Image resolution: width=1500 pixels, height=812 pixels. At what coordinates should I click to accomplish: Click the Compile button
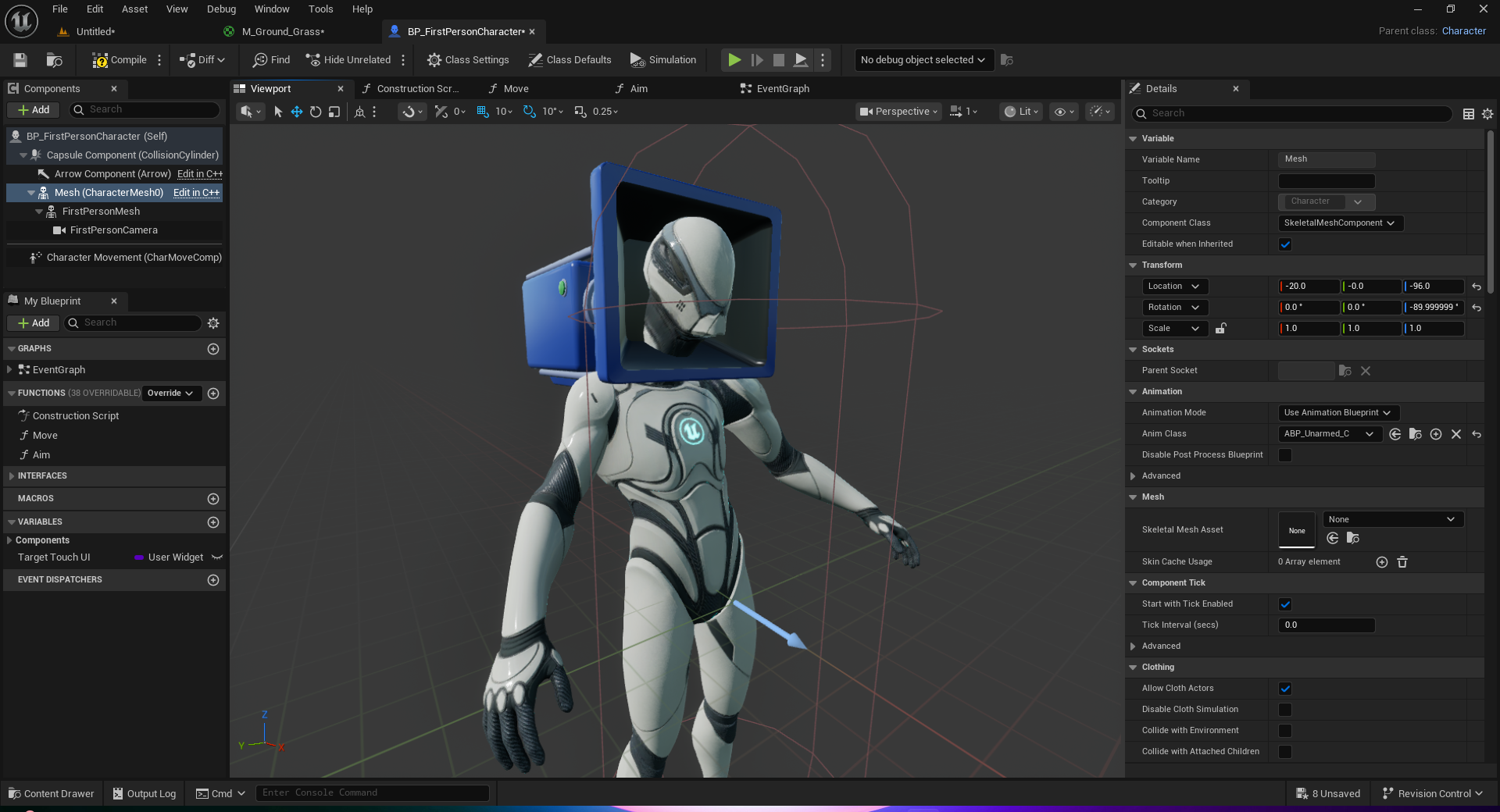120,60
